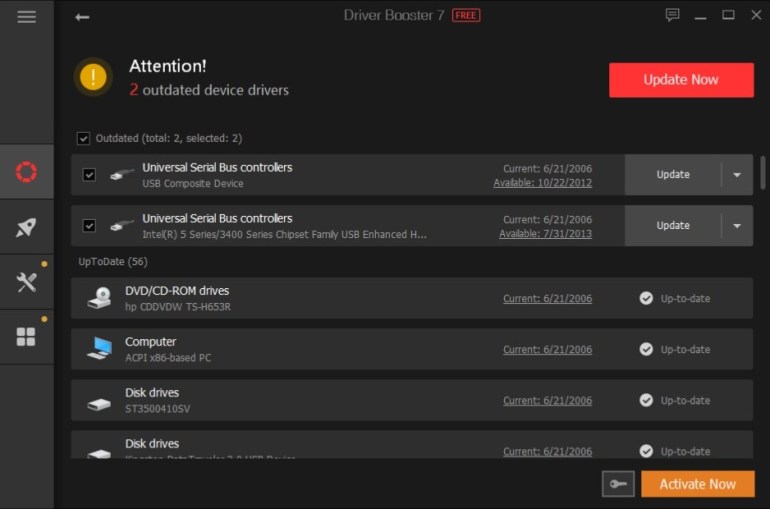Click the driver list vertical scrollbar
This screenshot has height=509, width=770.
pos(763,172)
